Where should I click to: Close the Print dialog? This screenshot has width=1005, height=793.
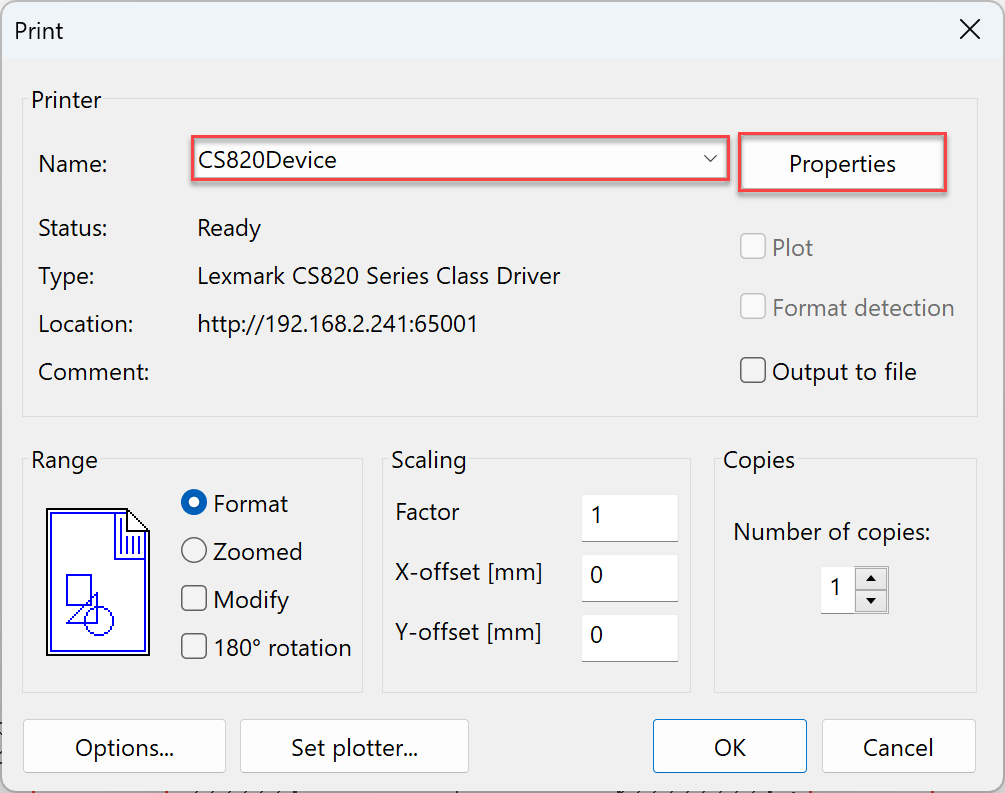[969, 30]
